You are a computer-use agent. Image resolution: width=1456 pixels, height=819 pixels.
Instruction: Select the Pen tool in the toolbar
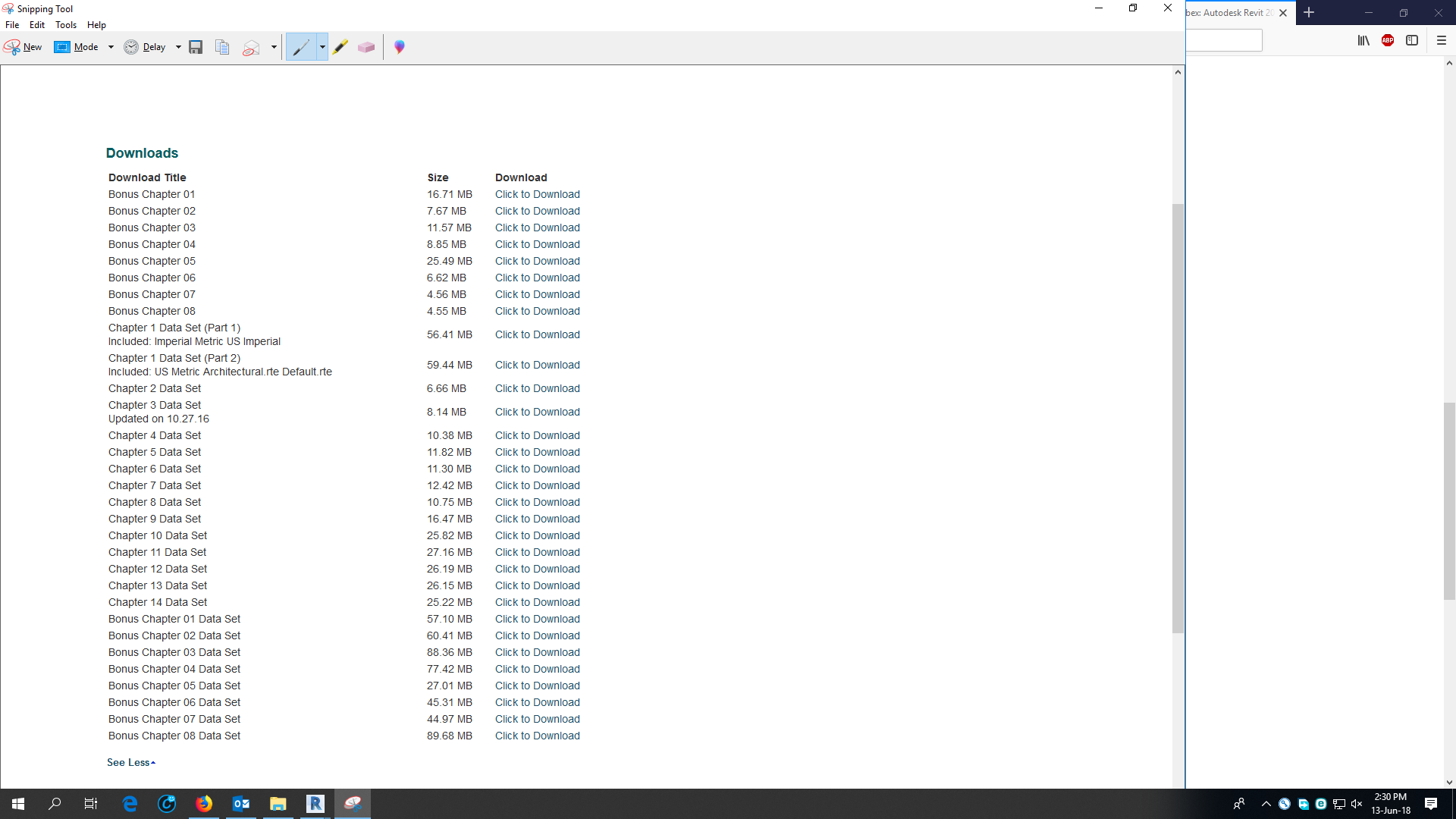tap(301, 47)
